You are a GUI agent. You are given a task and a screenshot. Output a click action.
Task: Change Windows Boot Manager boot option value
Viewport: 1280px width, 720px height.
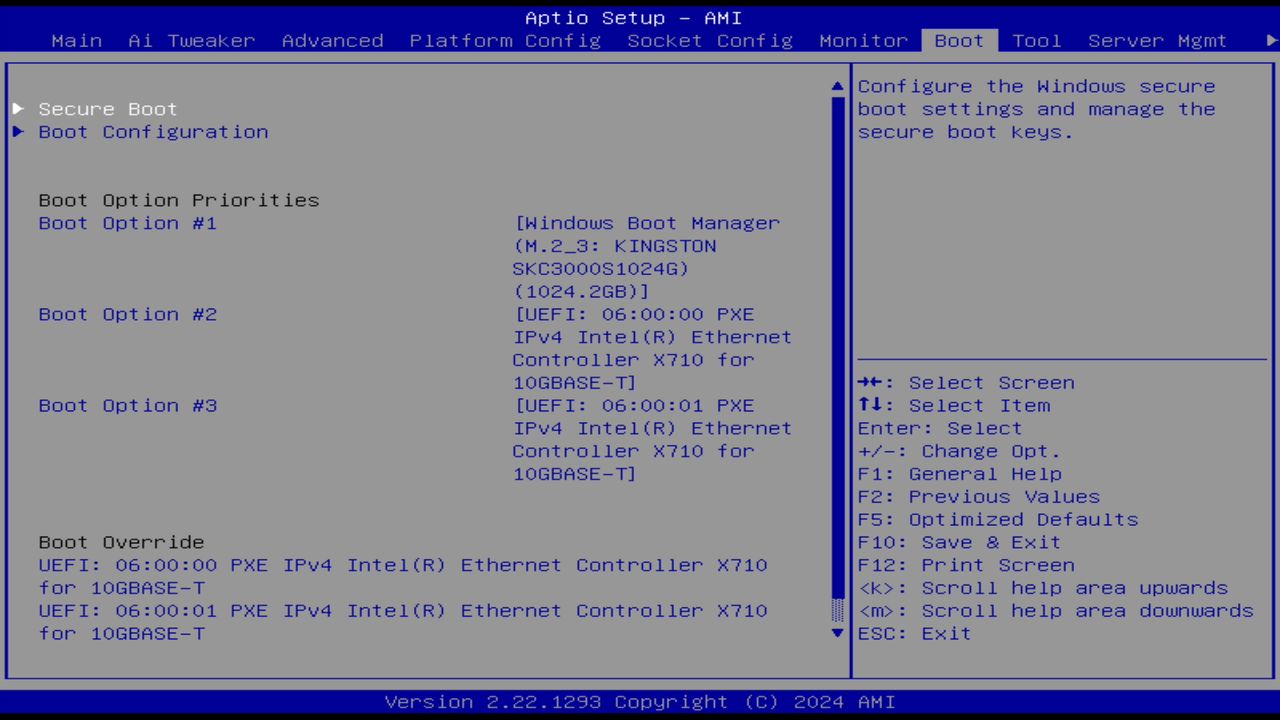(646, 257)
